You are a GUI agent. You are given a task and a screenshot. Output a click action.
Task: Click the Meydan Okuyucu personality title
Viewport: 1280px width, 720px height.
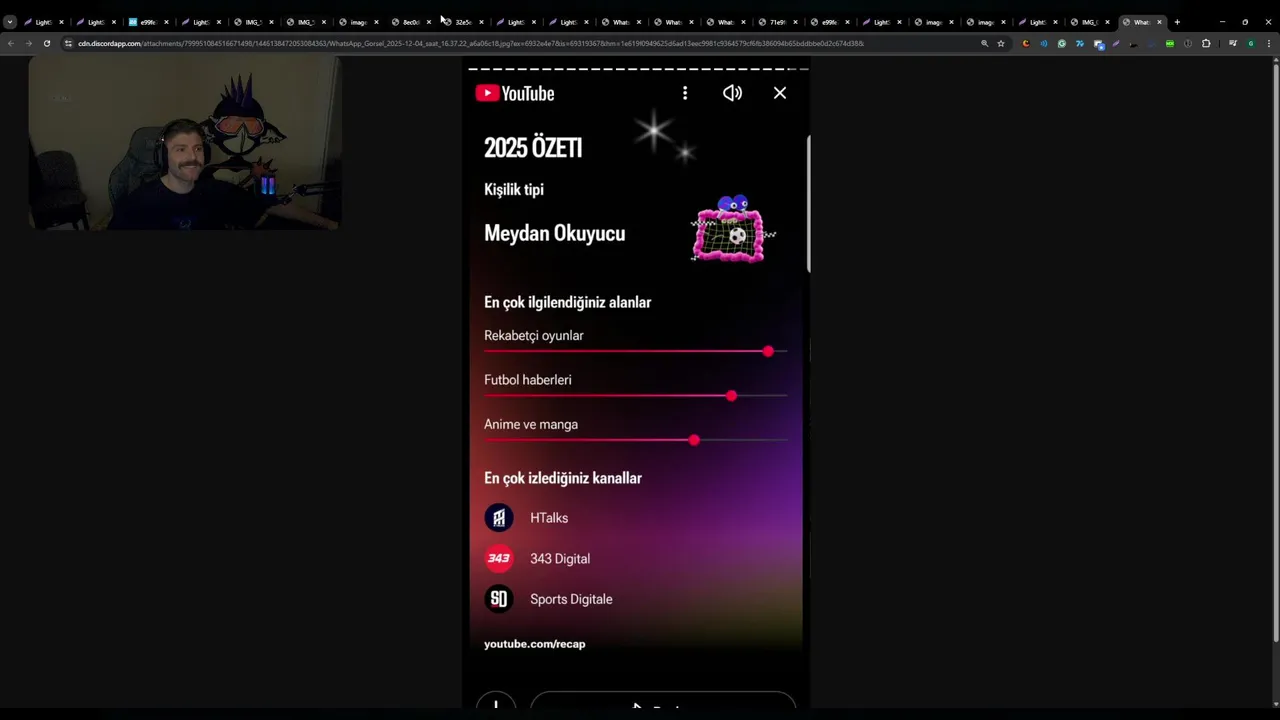(x=555, y=233)
